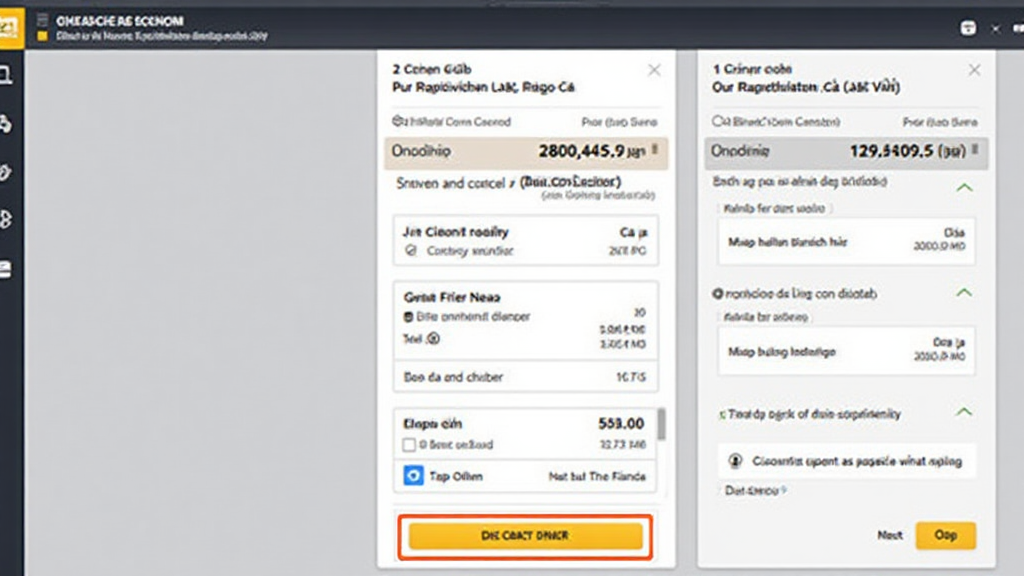Enable the small yellow indicator below the title bar
Viewport: 1024px width, 576px height.
[41, 33]
